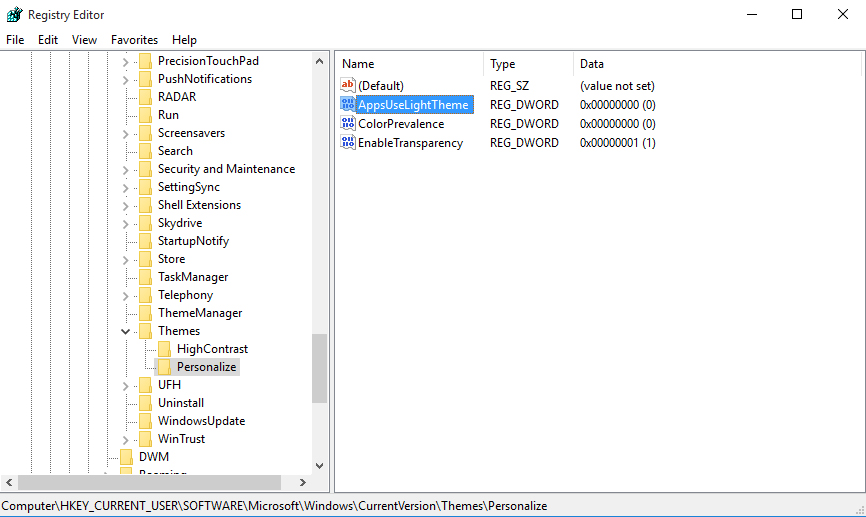Click the tree horizontal scroll right arrow
This screenshot has width=866, height=517.
pyautogui.click(x=303, y=482)
